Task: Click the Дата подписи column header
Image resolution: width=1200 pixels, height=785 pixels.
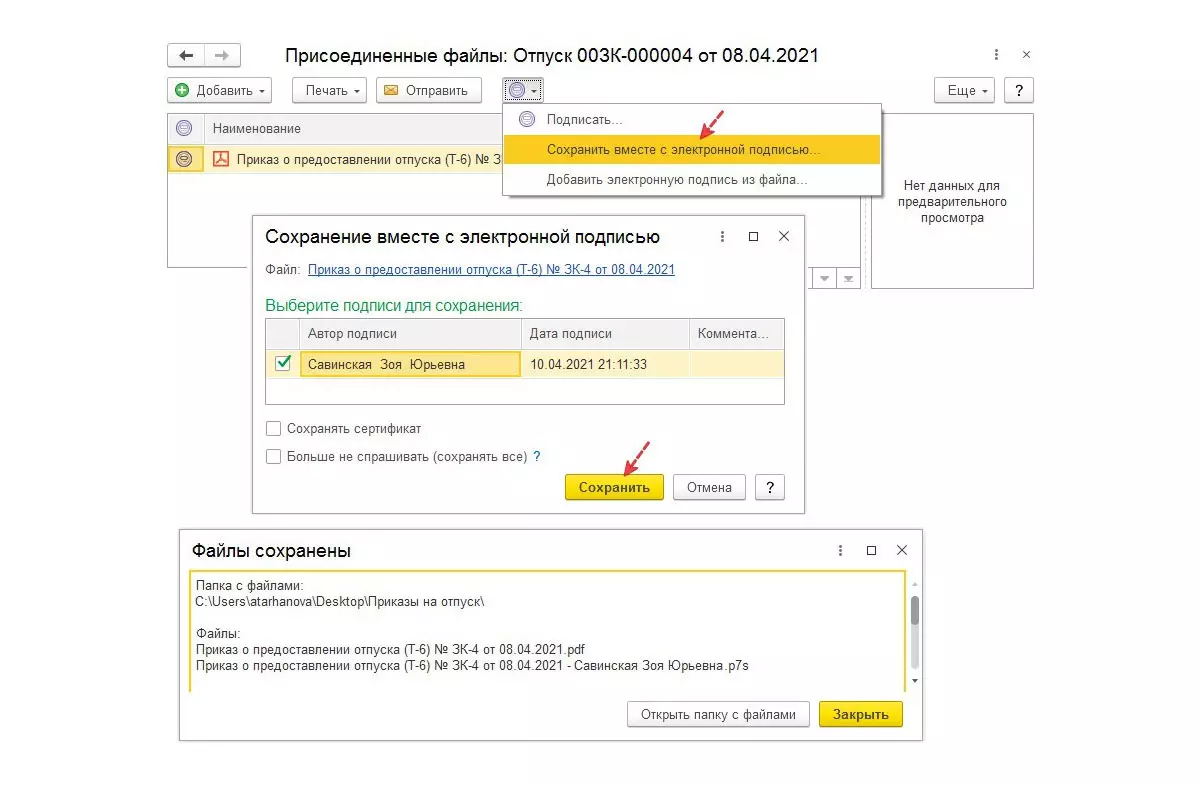Action: 605,334
